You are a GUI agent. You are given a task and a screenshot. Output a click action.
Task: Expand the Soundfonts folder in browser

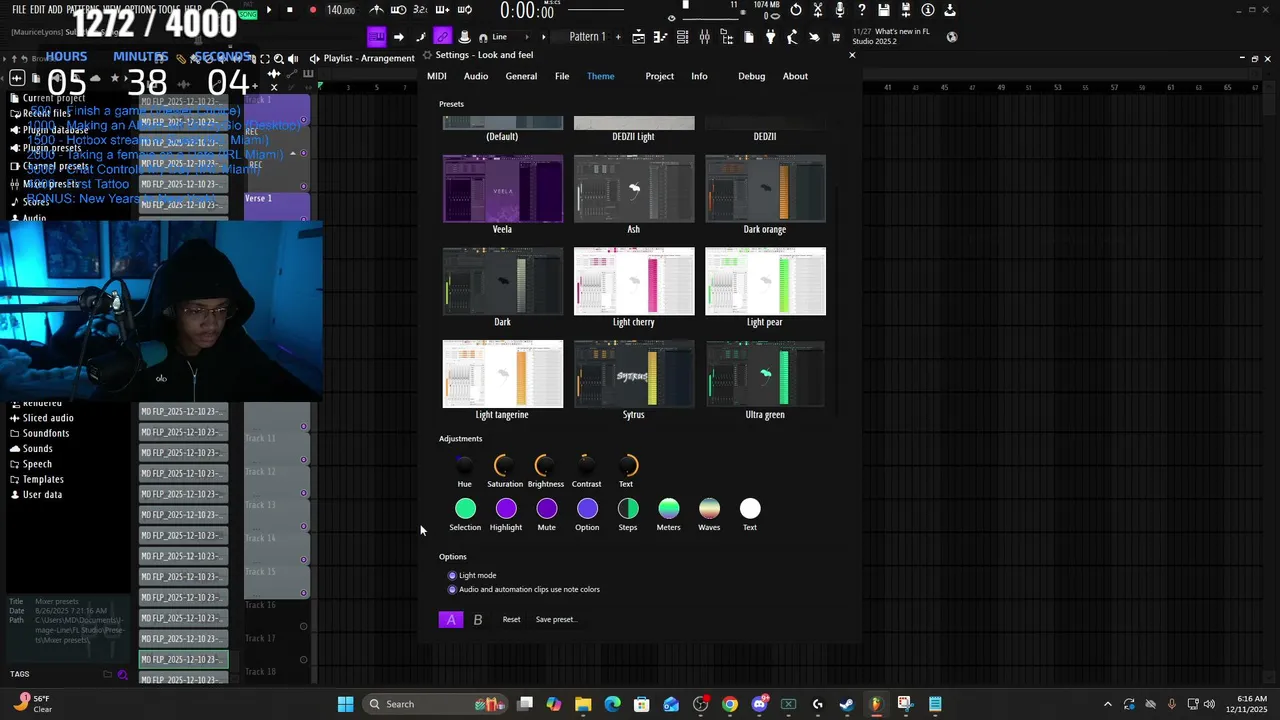pyautogui.click(x=46, y=433)
